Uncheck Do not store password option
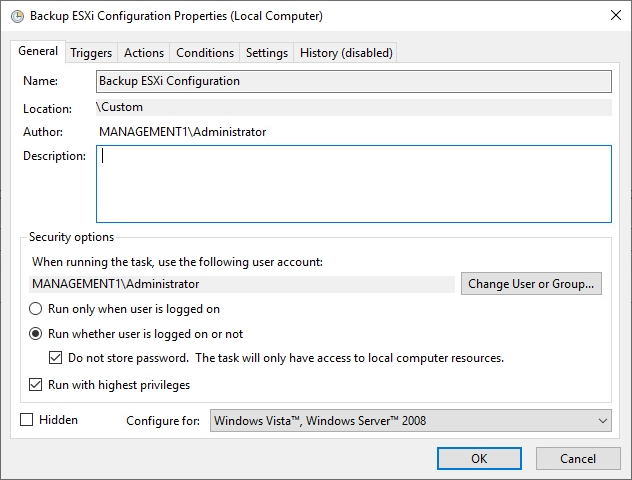Viewport: 632px width, 480px height. point(57,358)
